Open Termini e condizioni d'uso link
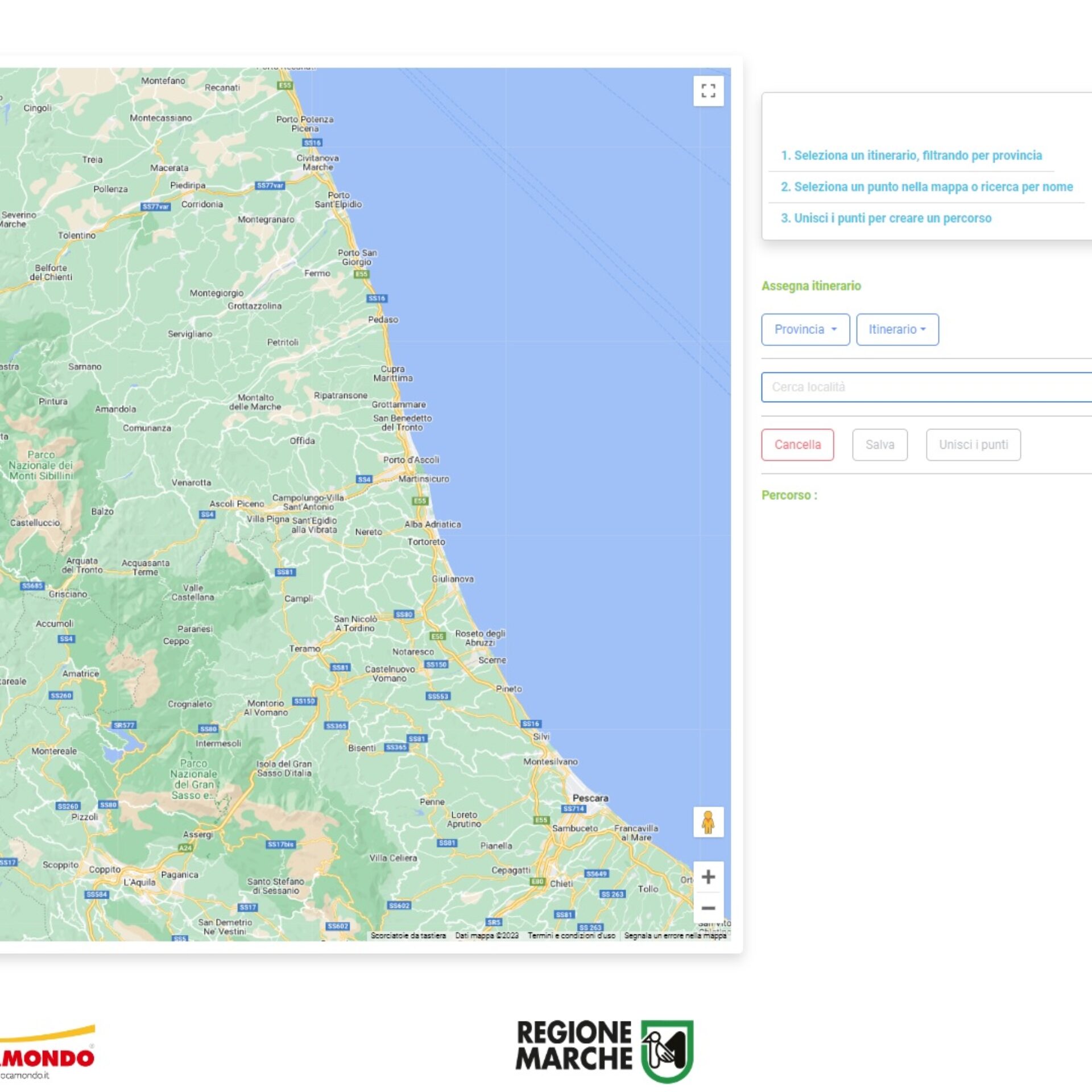This screenshot has width=1092, height=1092. pyautogui.click(x=571, y=936)
